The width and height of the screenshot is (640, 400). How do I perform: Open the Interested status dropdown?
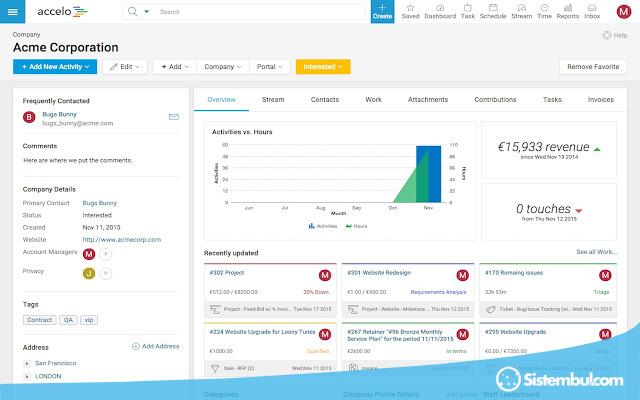tap(323, 67)
